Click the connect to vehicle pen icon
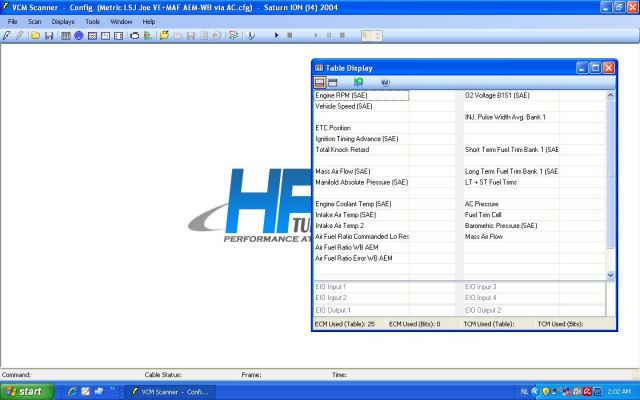 click(7, 36)
